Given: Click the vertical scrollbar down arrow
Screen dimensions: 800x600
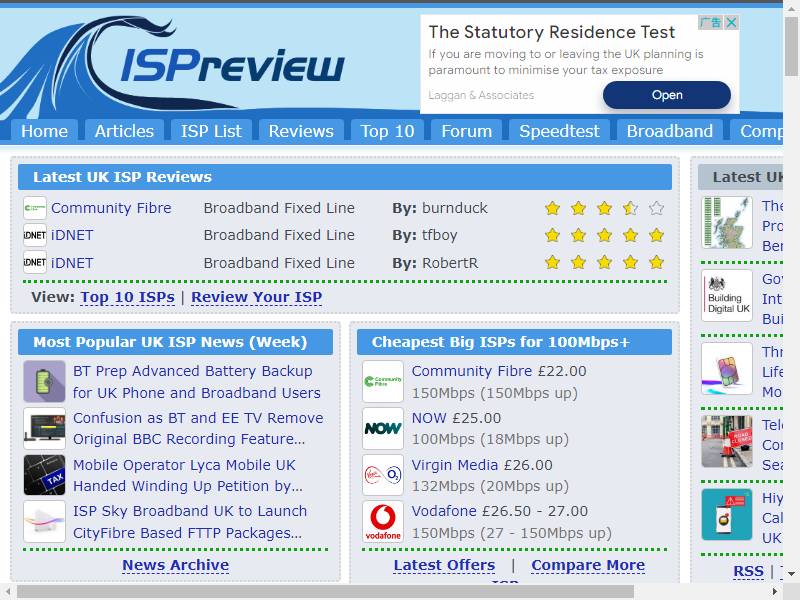Looking at the screenshot, I should tap(791, 574).
